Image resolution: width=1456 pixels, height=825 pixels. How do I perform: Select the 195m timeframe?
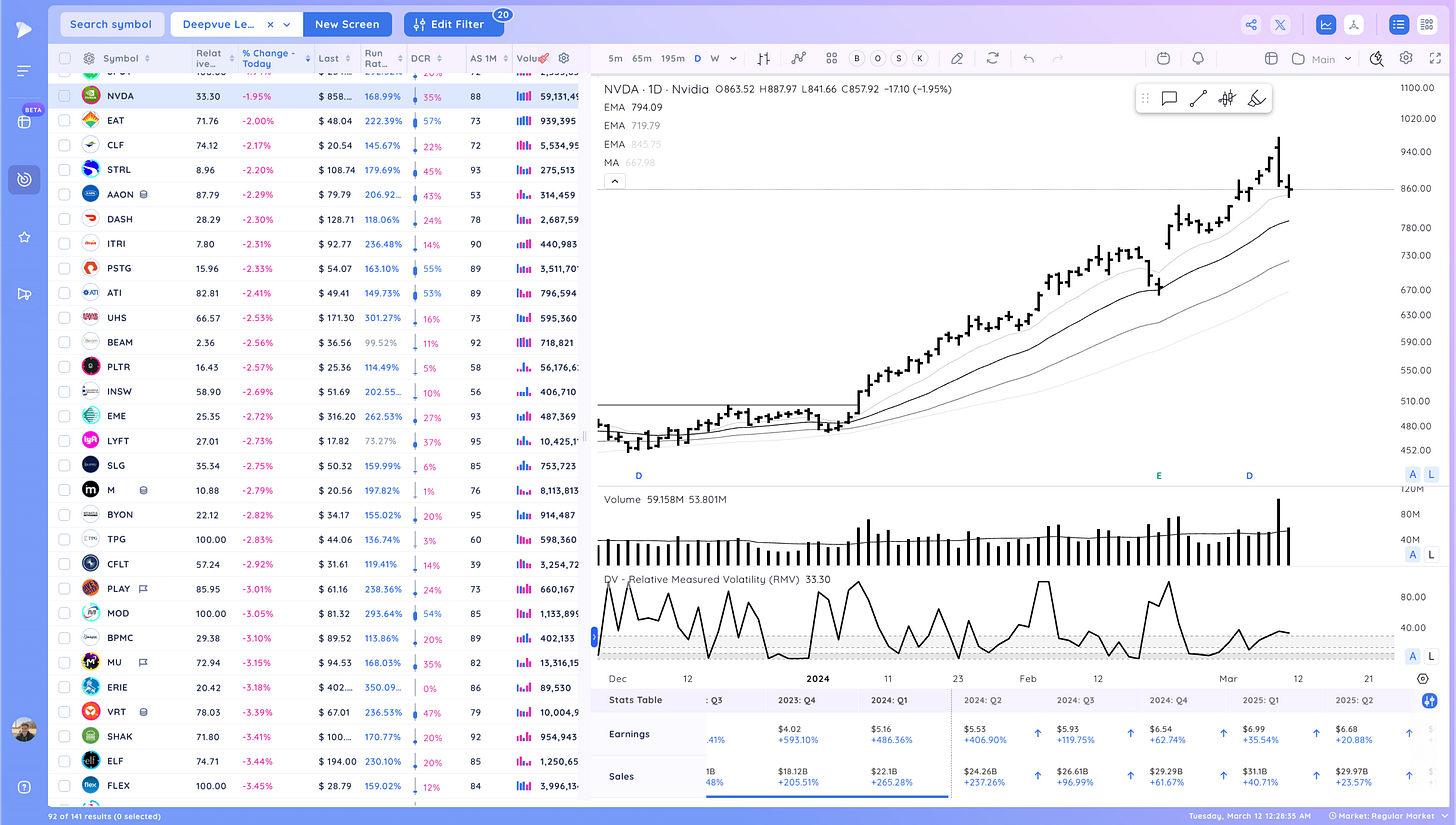click(673, 58)
